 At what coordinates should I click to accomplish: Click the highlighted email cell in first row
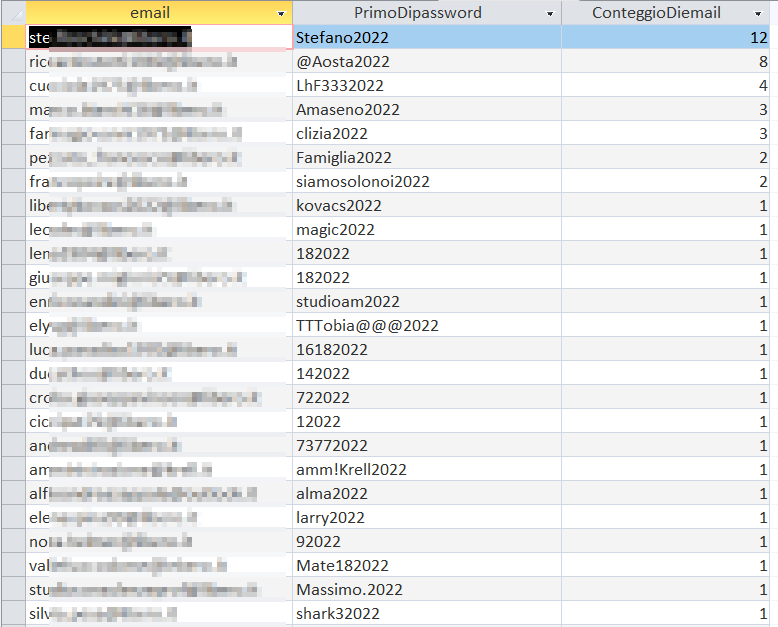[x=158, y=37]
